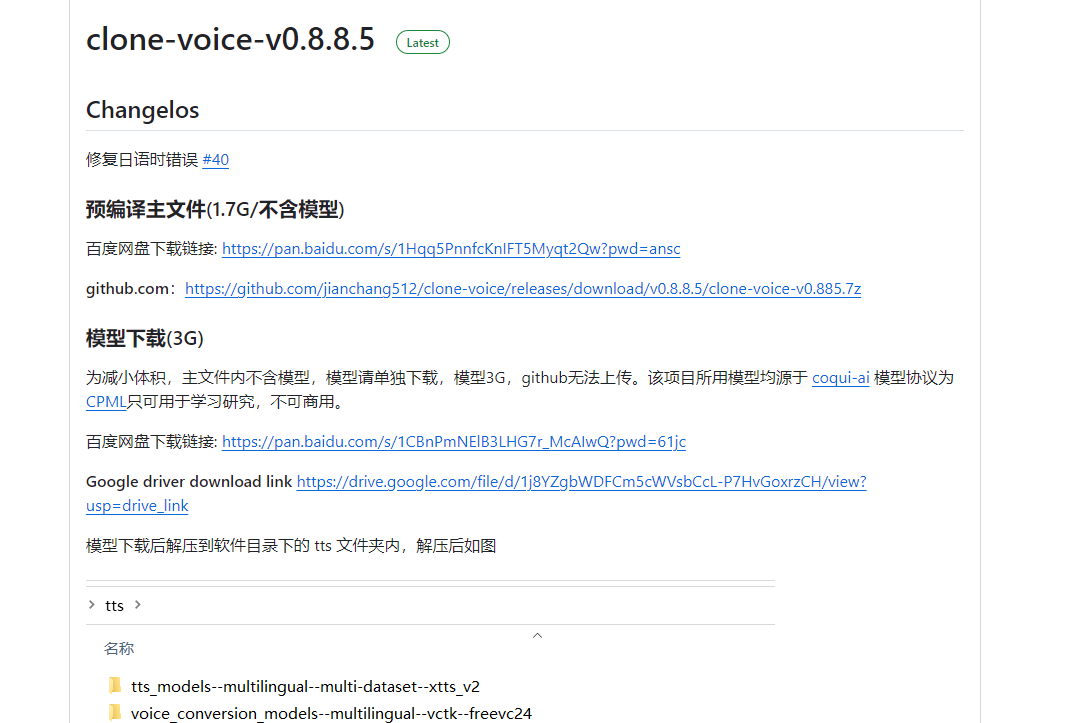Click the github.com: label
This screenshot has width=1077, height=723.
pyautogui.click(x=131, y=288)
